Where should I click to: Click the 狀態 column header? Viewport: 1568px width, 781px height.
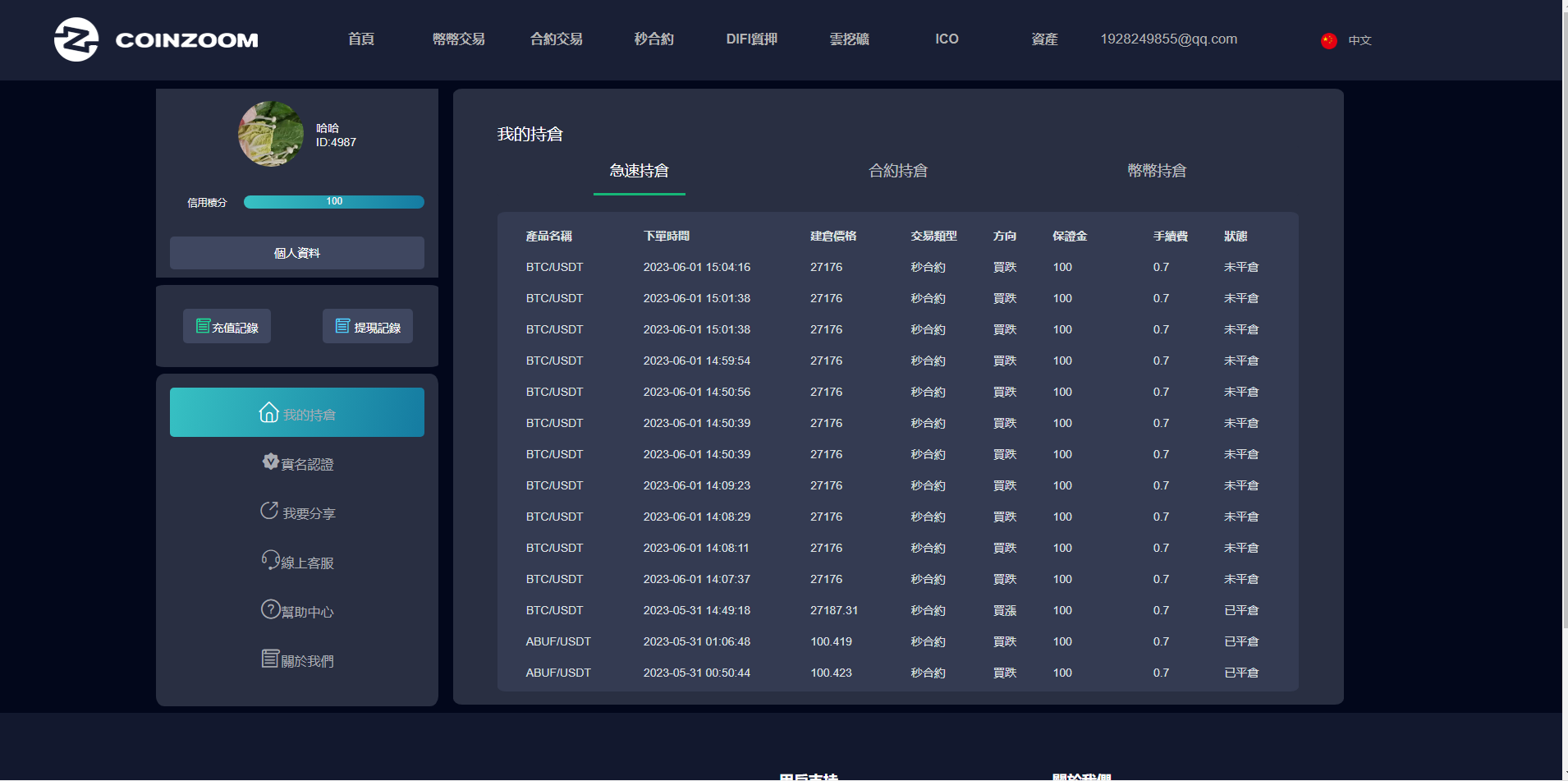click(1236, 237)
